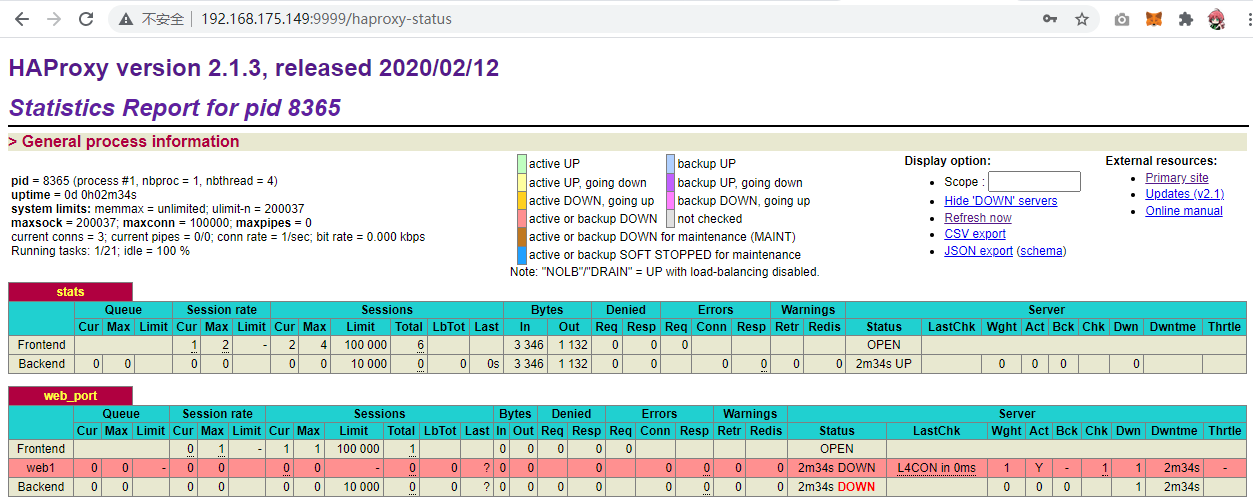Click the Refresh now link
This screenshot has height=501, width=1253.
click(x=977, y=218)
